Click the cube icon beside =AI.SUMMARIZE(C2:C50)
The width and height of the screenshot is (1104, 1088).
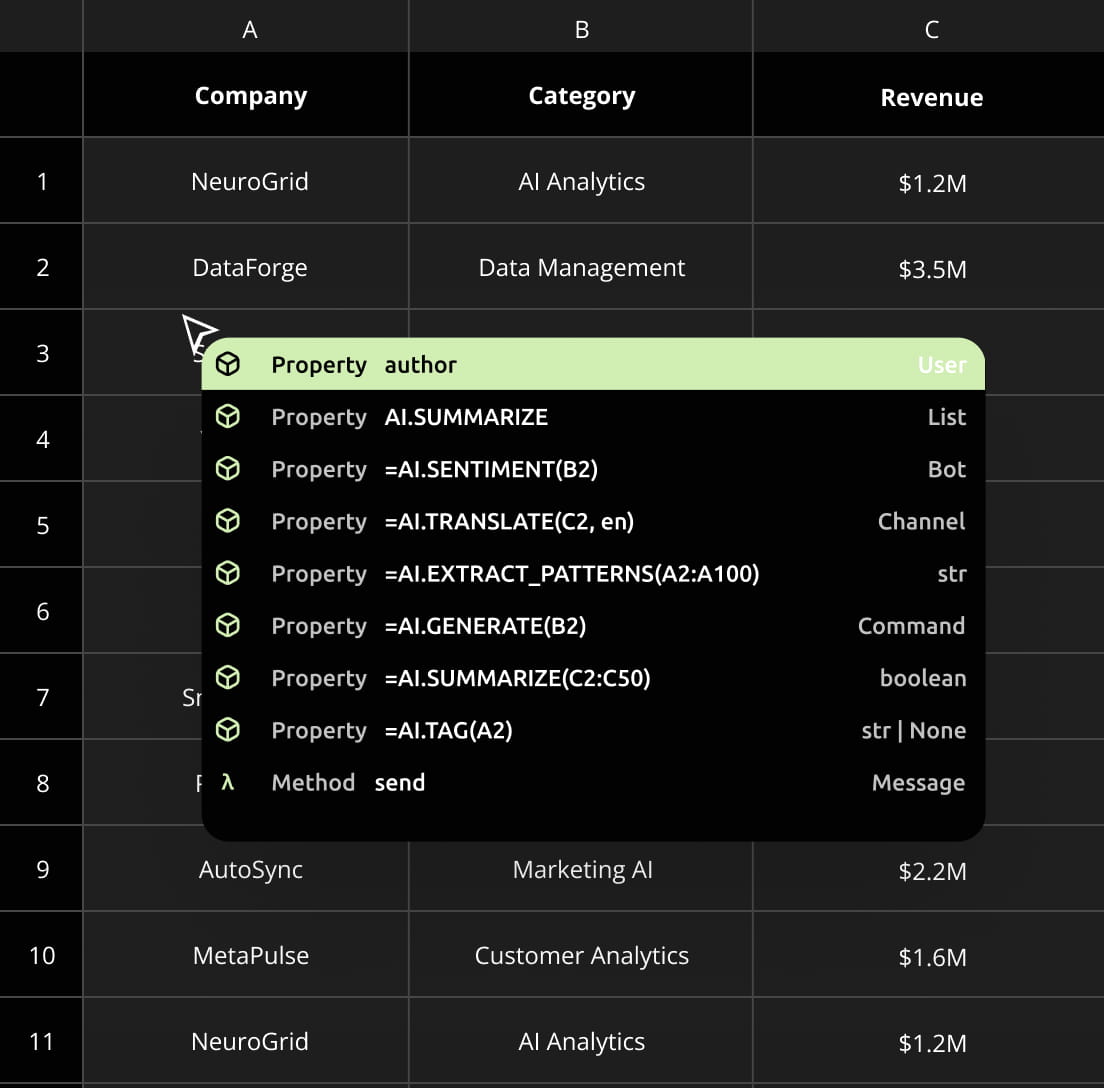click(227, 677)
